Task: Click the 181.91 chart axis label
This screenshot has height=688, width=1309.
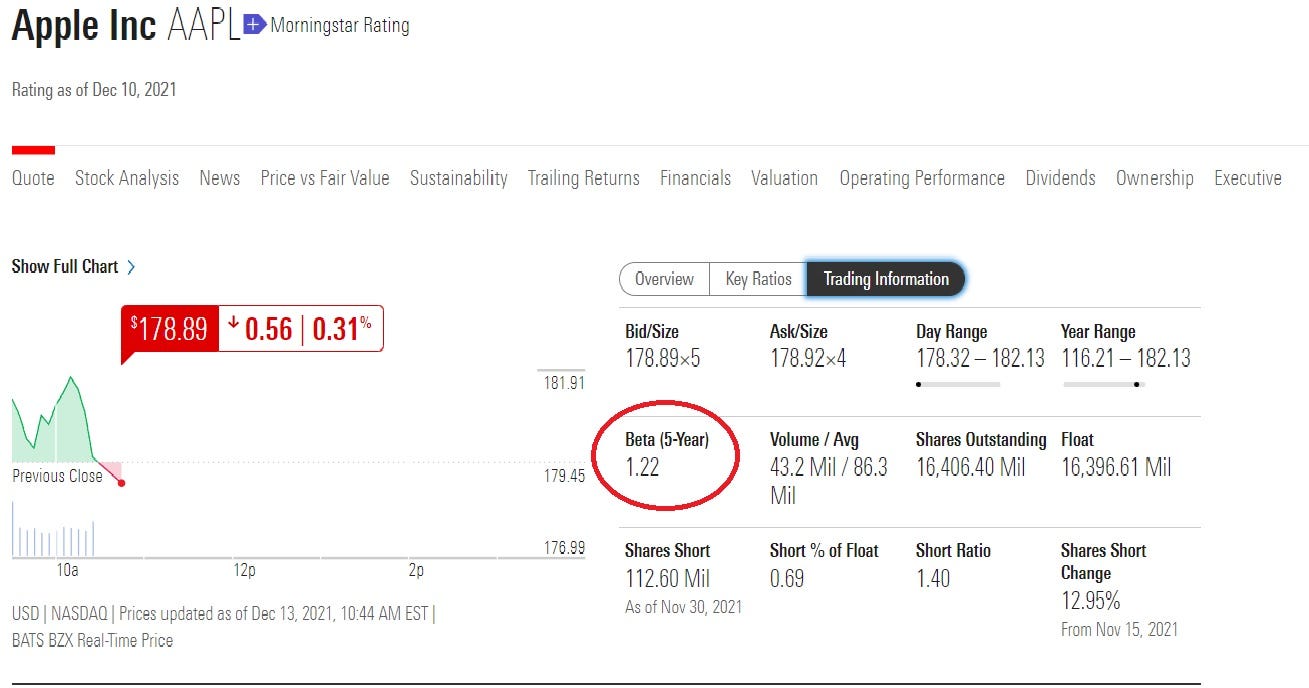Action: click(565, 383)
